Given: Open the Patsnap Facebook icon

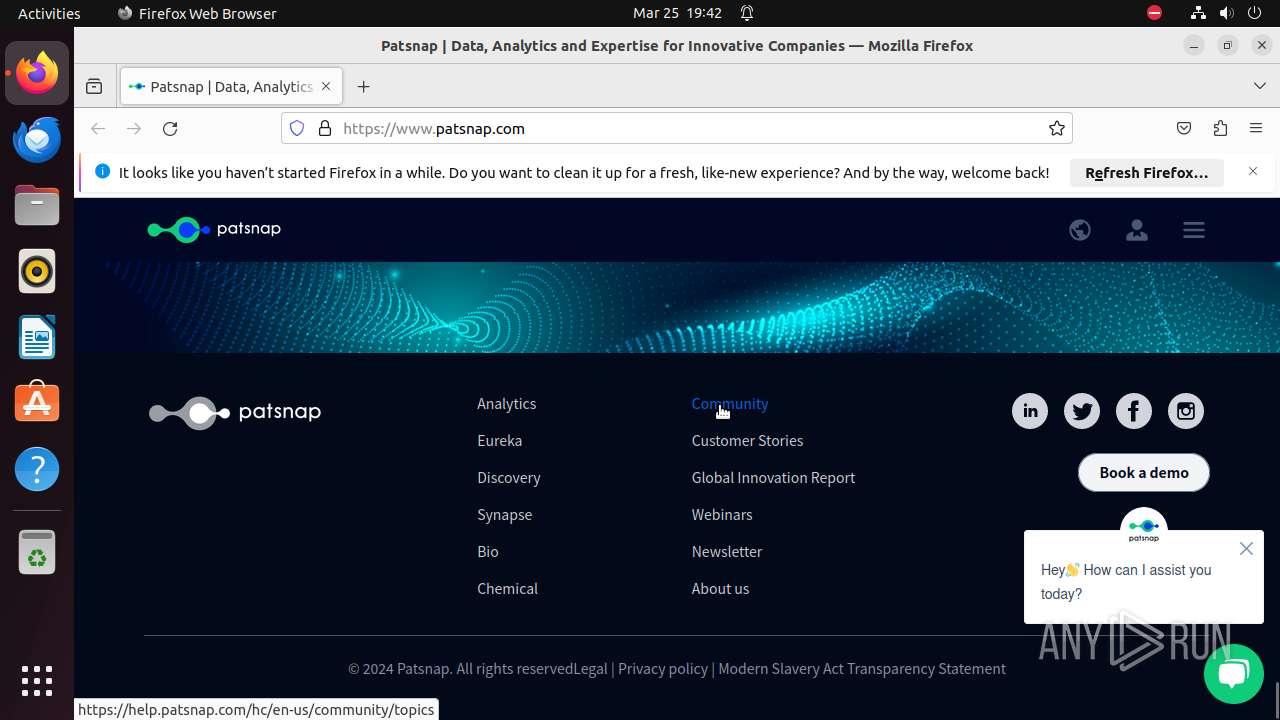Looking at the screenshot, I should tap(1134, 411).
